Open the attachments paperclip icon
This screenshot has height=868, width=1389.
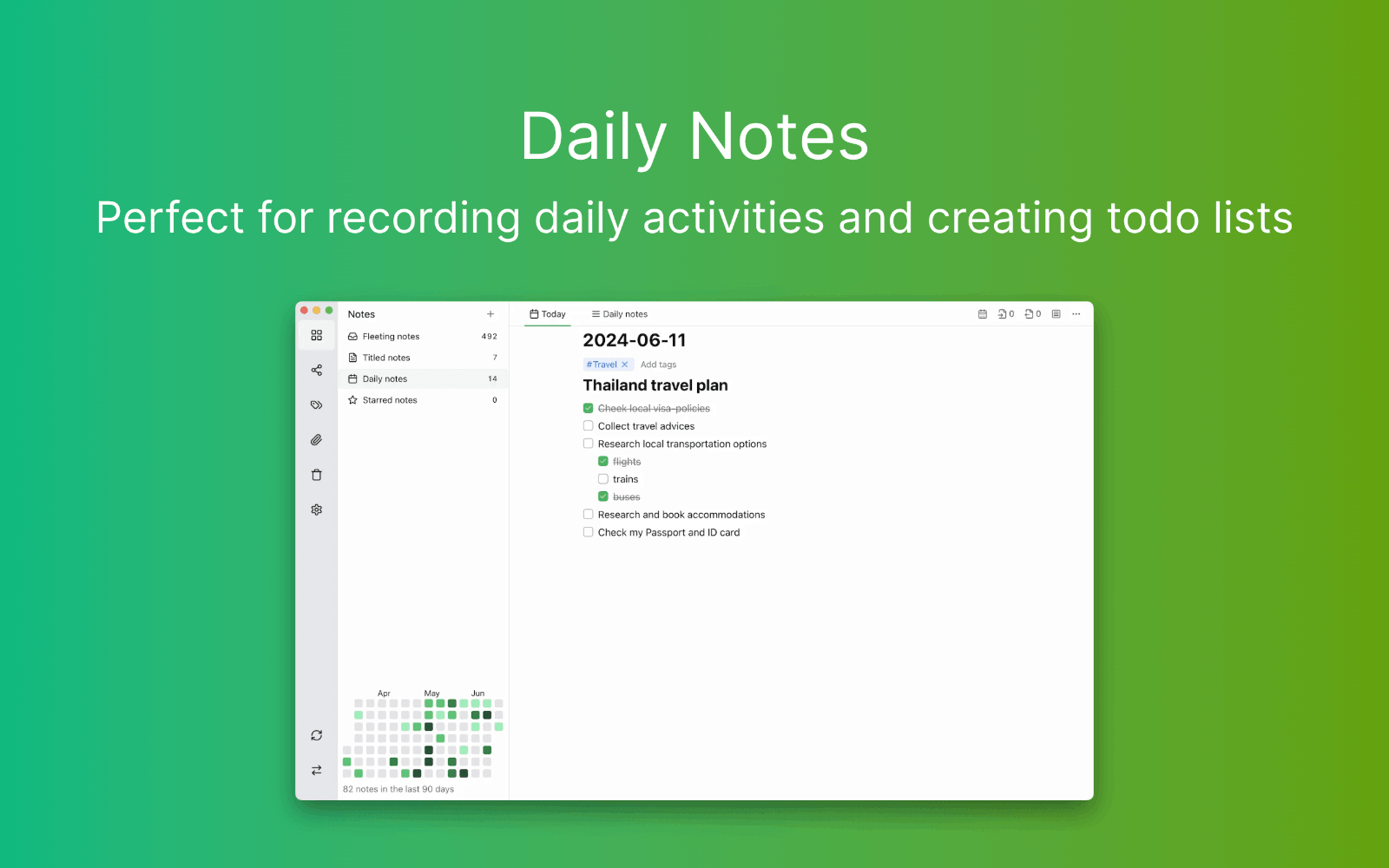[316, 440]
